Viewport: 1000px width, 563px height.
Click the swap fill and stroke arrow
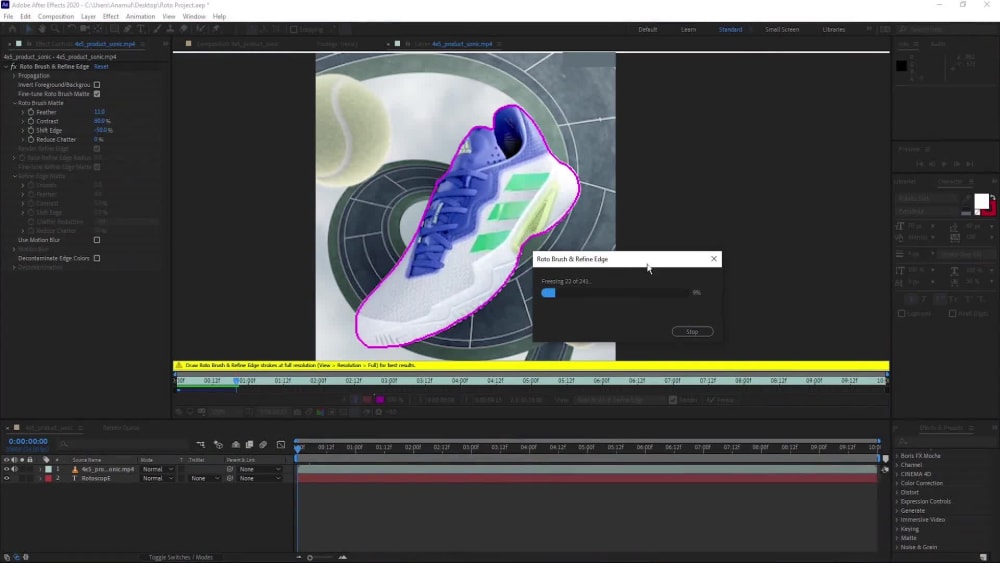[x=993, y=198]
